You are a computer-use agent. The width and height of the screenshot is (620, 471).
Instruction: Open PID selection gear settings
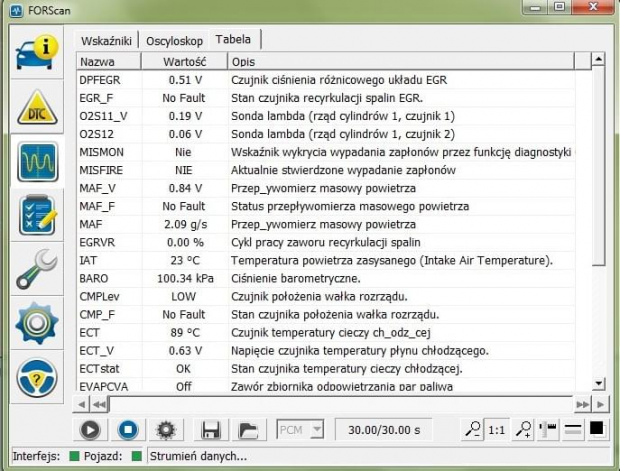click(x=166, y=430)
